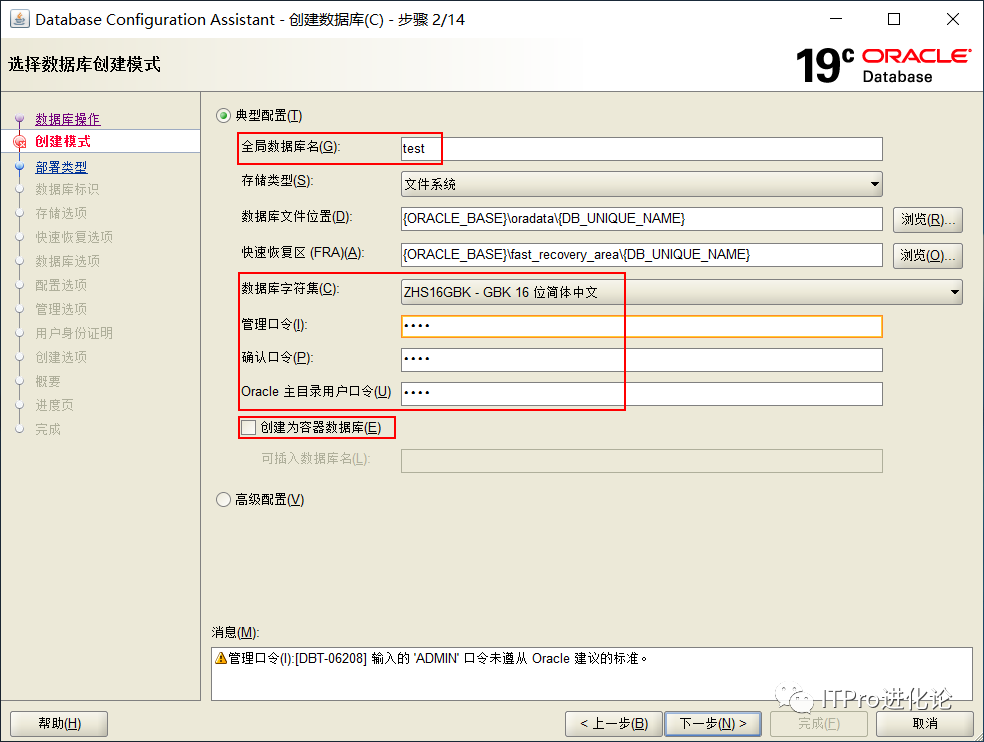Click the 消息(M) label
The image size is (984, 742).
tap(235, 632)
